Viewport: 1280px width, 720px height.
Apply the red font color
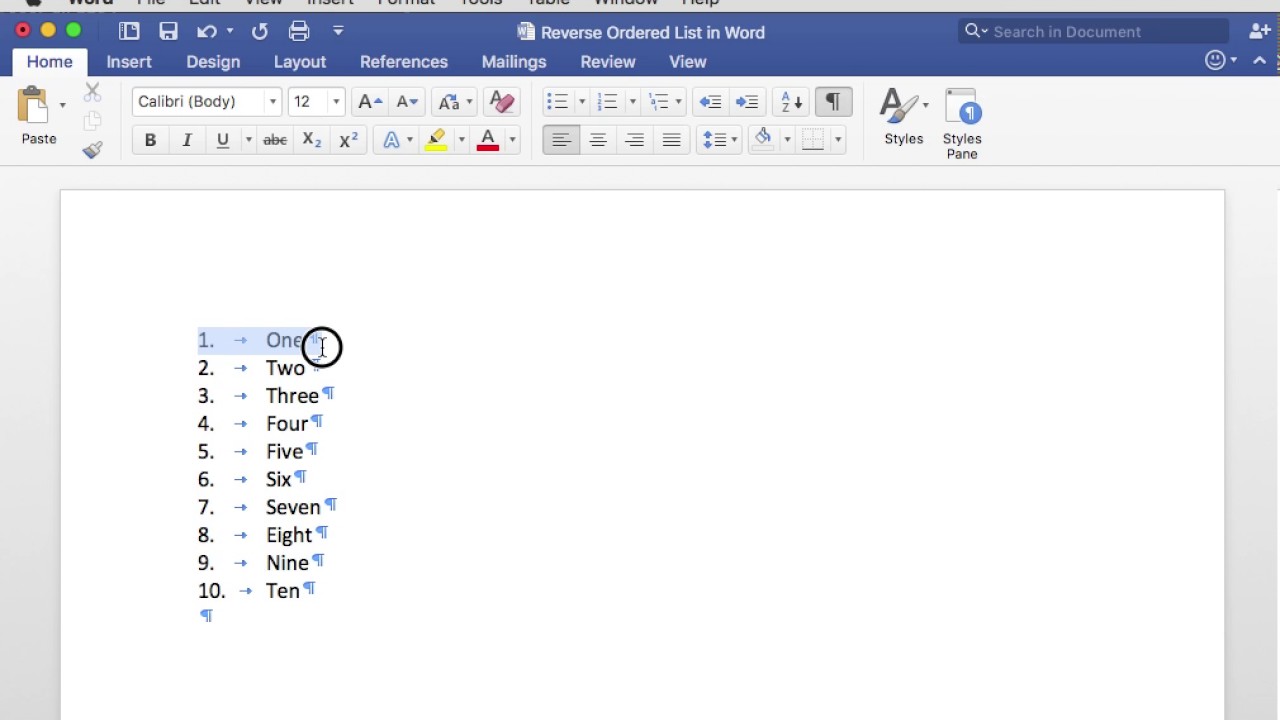click(x=488, y=141)
